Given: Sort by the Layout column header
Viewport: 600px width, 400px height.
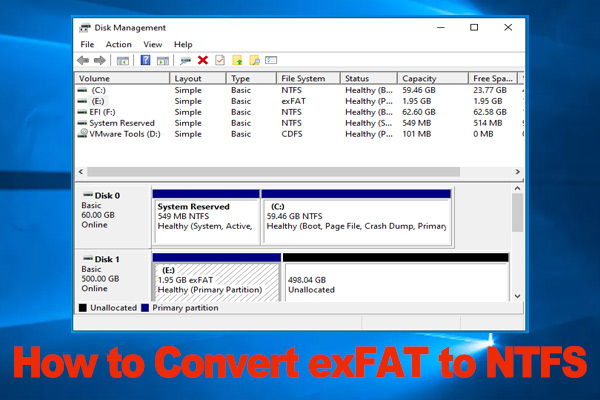Looking at the screenshot, I should (x=198, y=78).
